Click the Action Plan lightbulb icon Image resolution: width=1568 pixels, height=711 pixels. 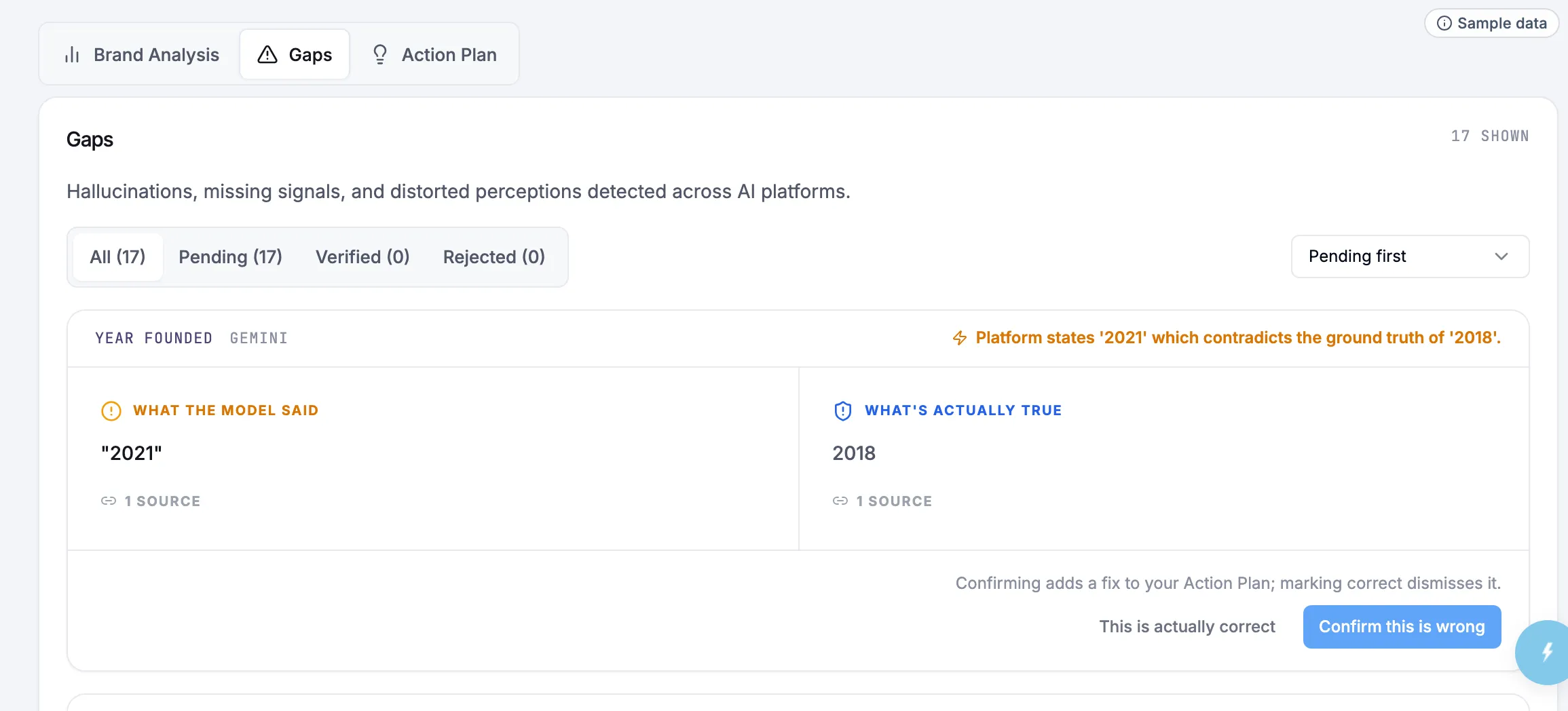coord(380,54)
